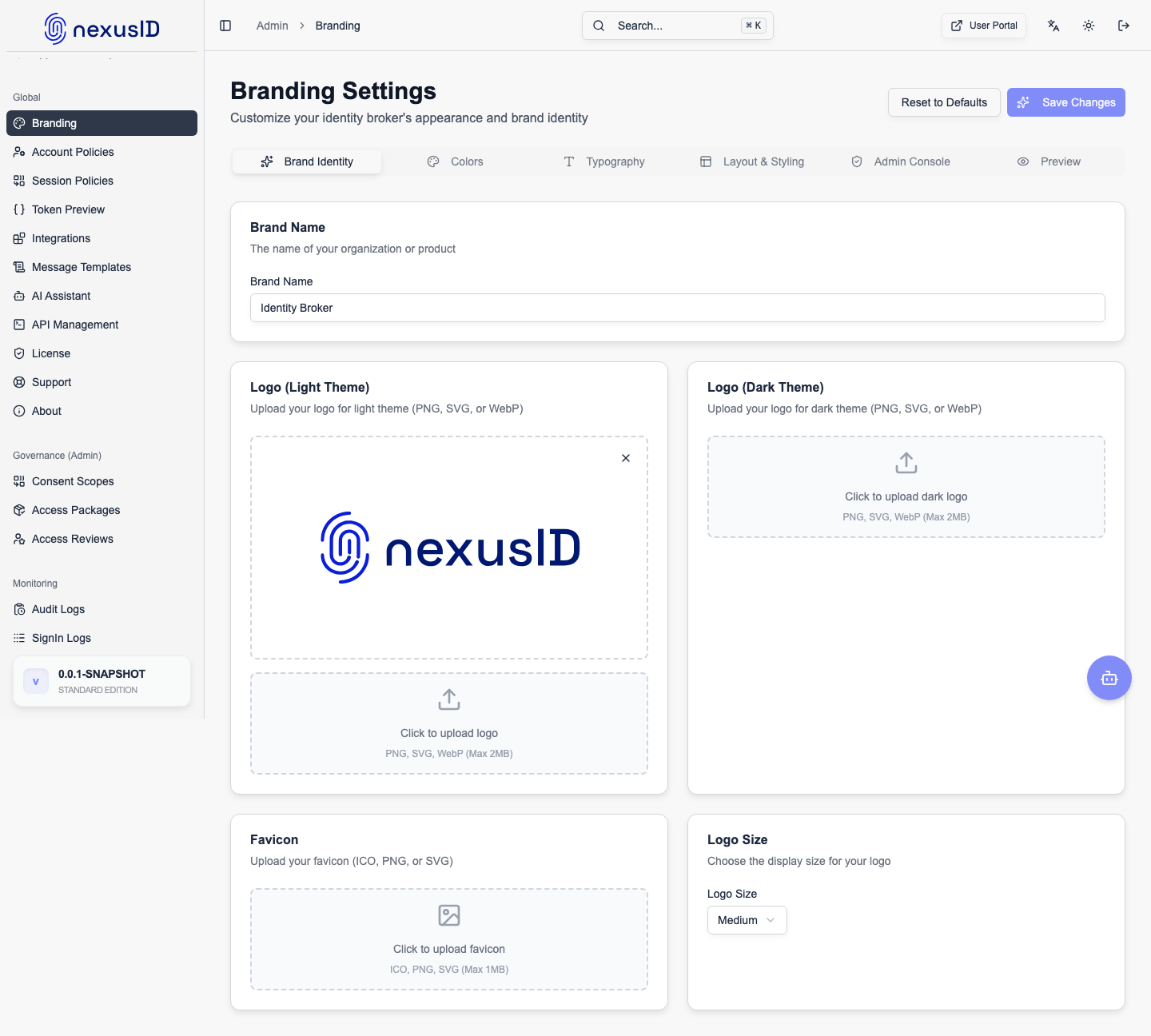1151x1036 pixels.
Task: Go to Consent Scopes page
Action: click(x=102, y=481)
